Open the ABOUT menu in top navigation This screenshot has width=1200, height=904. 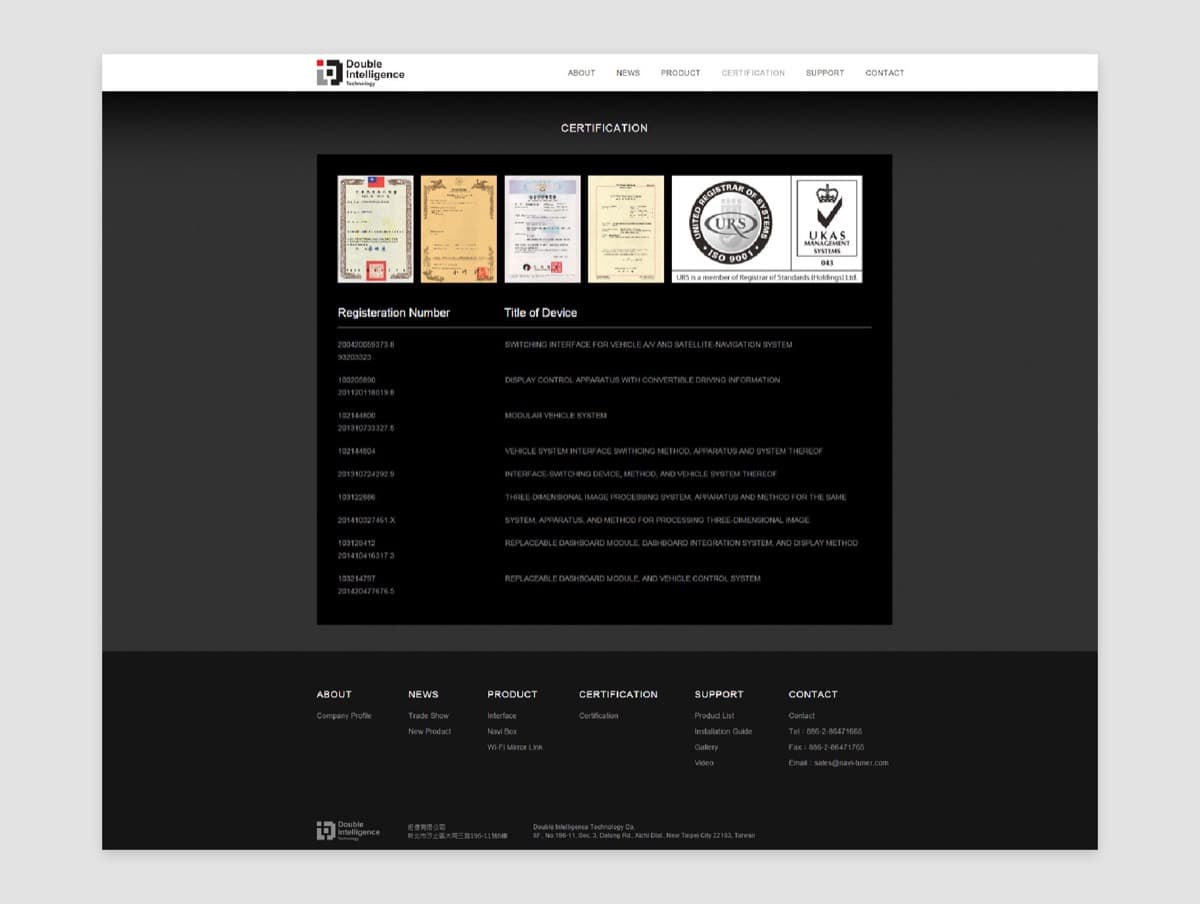click(581, 73)
